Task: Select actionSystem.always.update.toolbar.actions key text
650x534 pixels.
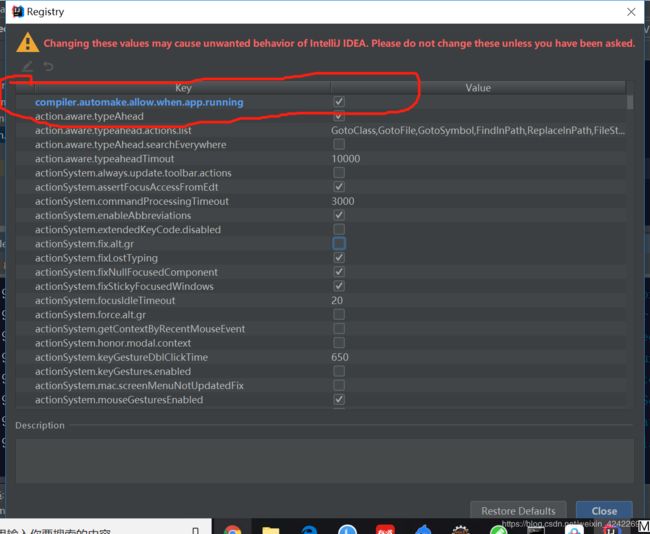Action: point(133,173)
